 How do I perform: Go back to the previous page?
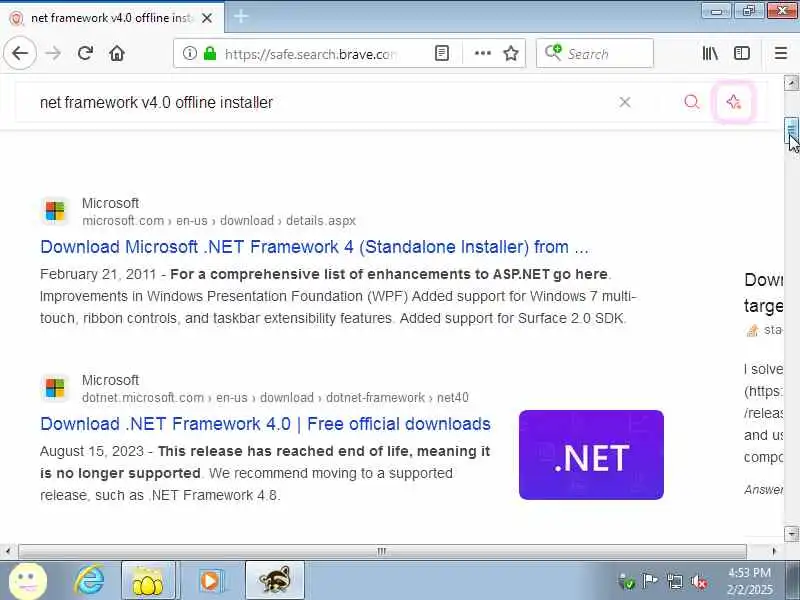20,53
